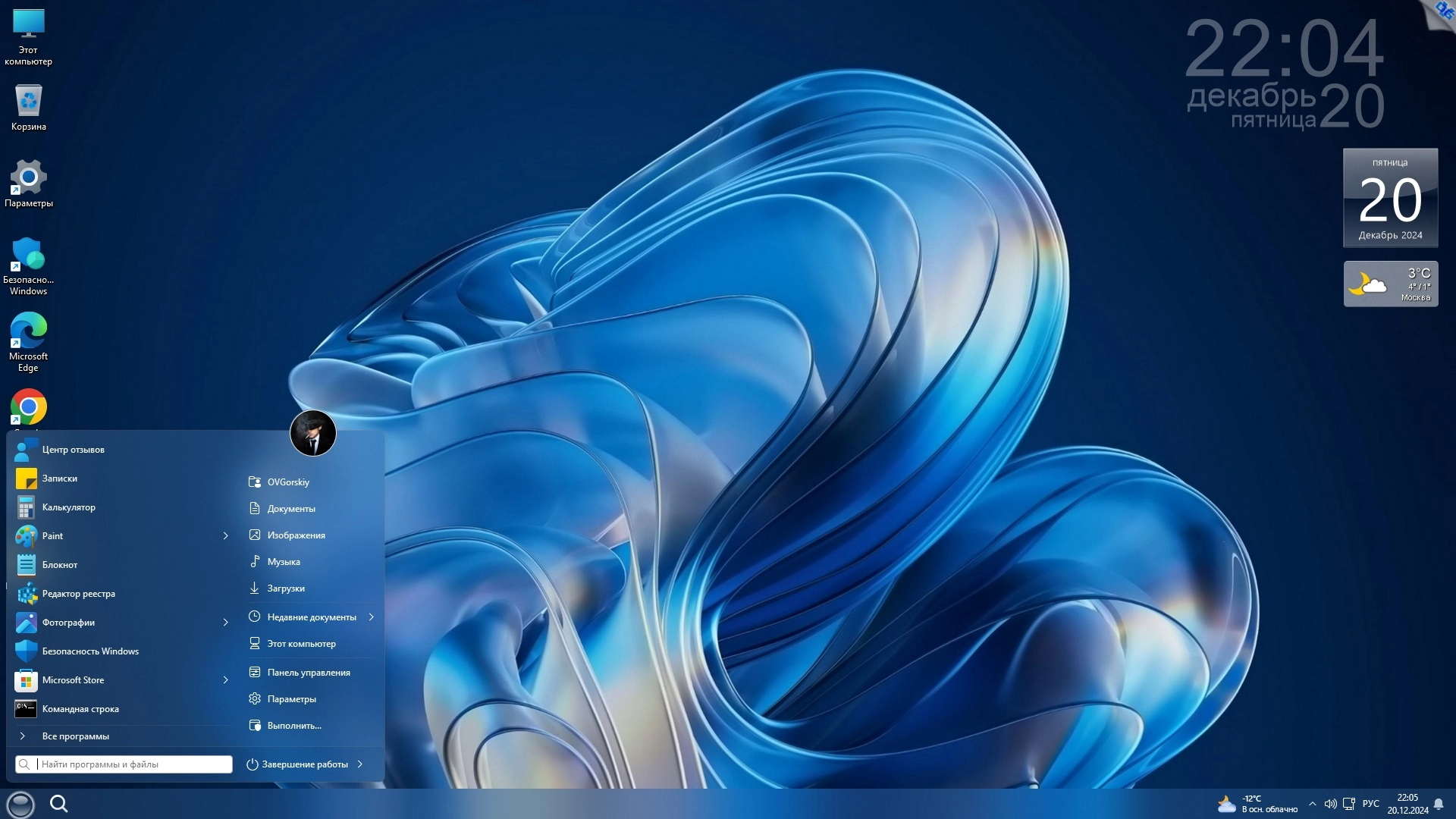Viewport: 1456px width, 819px height.
Task: Open Редактор реестра from start menu
Action: [x=78, y=594]
